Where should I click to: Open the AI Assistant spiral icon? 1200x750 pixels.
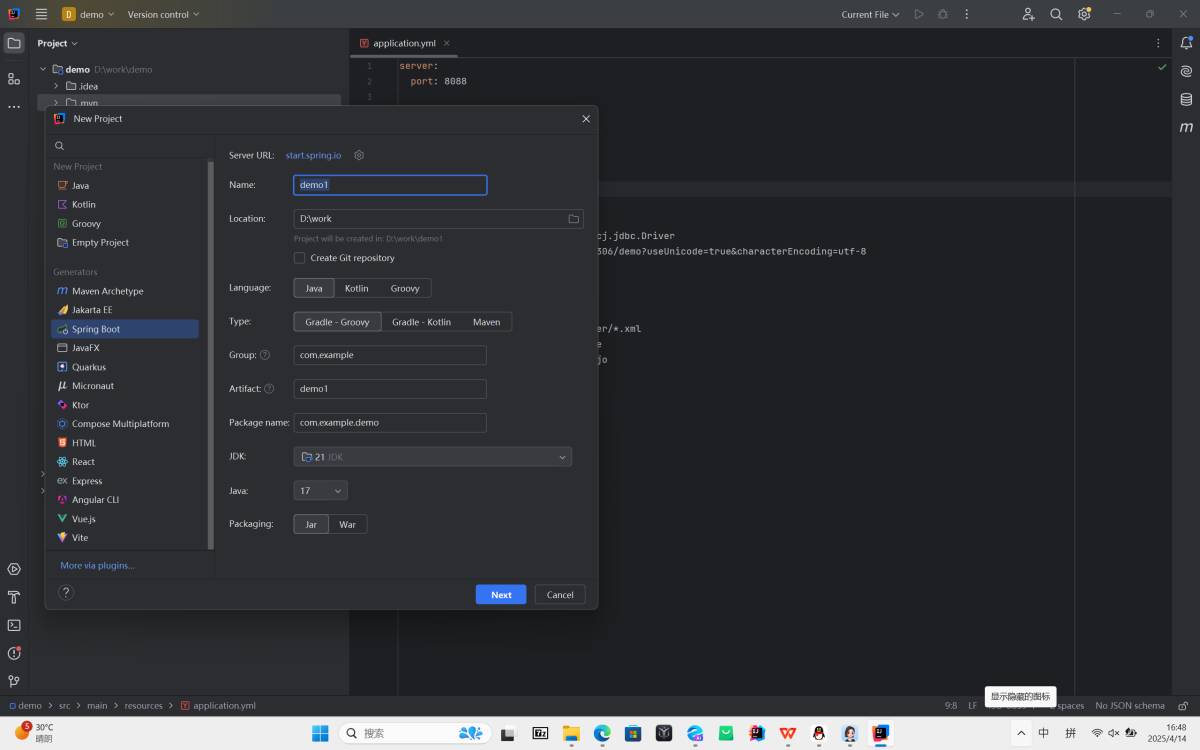(1186, 71)
